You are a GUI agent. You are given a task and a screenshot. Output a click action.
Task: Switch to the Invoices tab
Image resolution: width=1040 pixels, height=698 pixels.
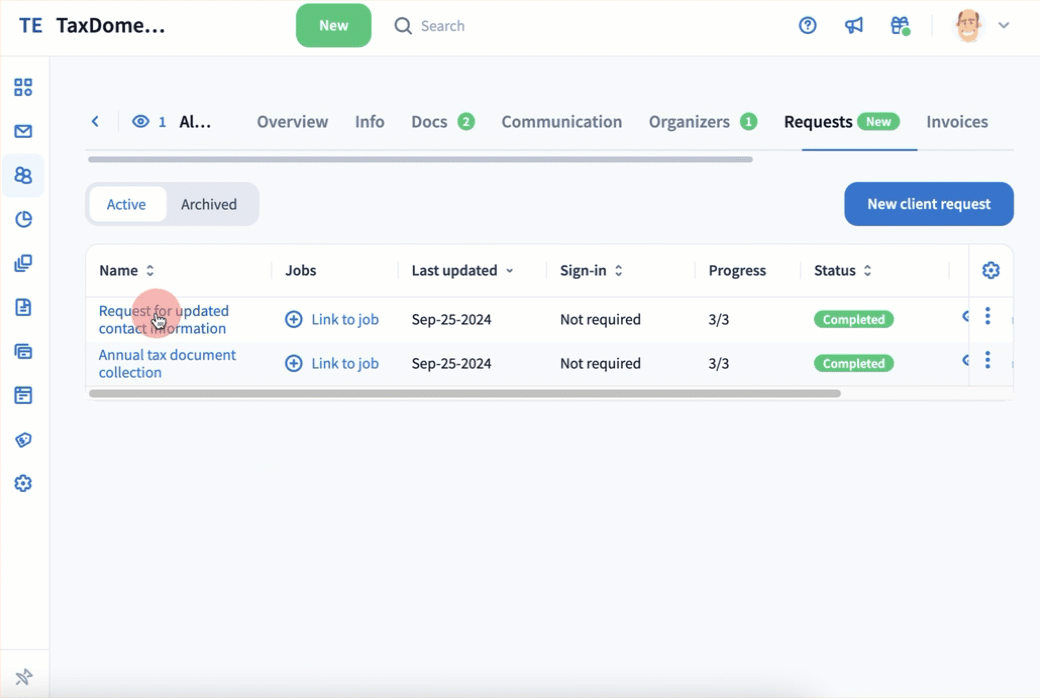tap(956, 122)
